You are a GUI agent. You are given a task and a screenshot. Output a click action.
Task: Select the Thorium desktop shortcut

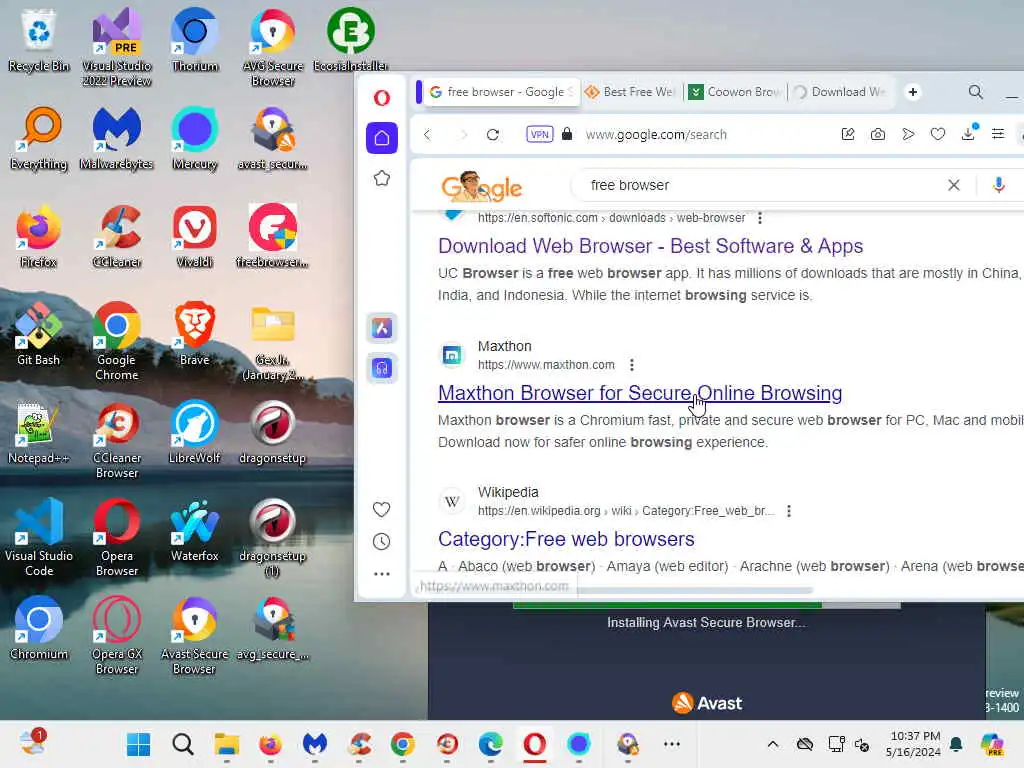(x=195, y=40)
